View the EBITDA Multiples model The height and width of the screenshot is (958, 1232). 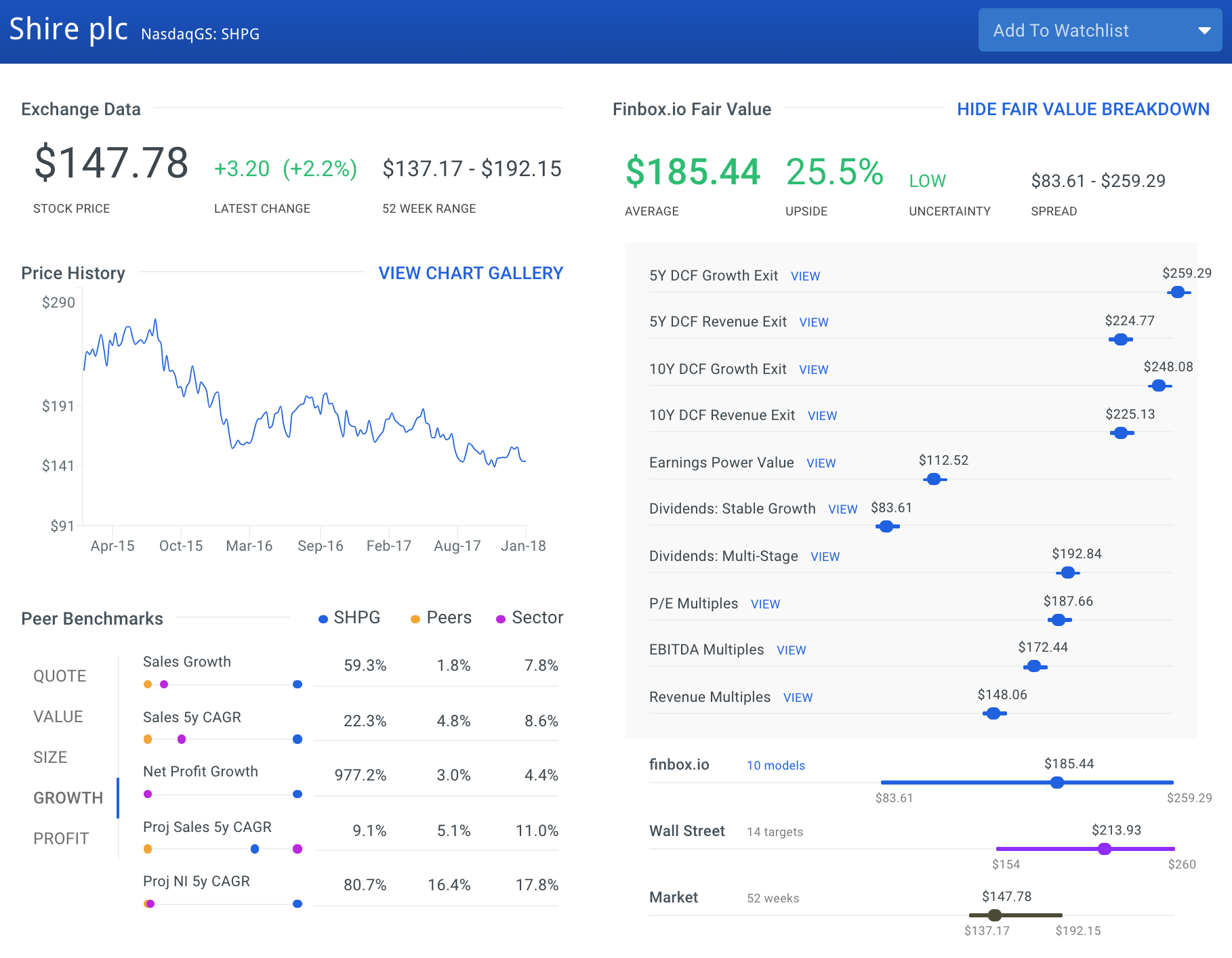coord(792,650)
